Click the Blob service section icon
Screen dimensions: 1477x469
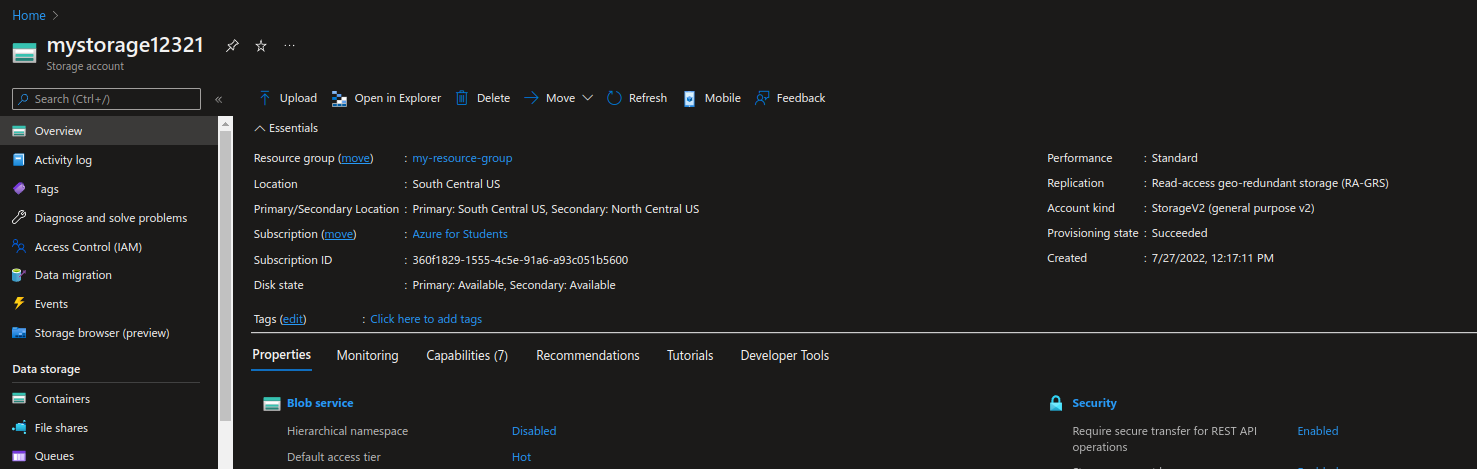[271, 404]
